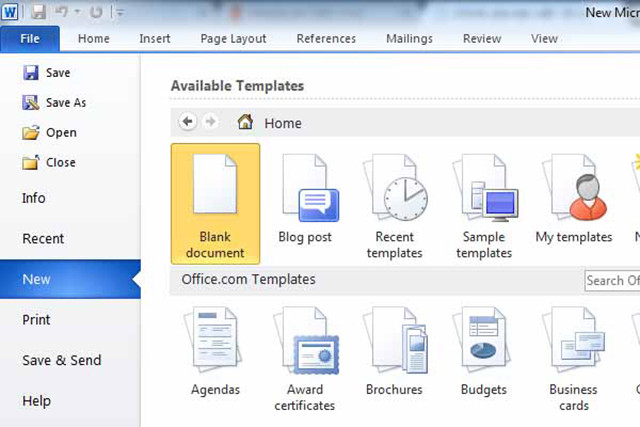Viewport: 640px width, 427px height.
Task: Select the Blank document template
Action: pos(215,204)
